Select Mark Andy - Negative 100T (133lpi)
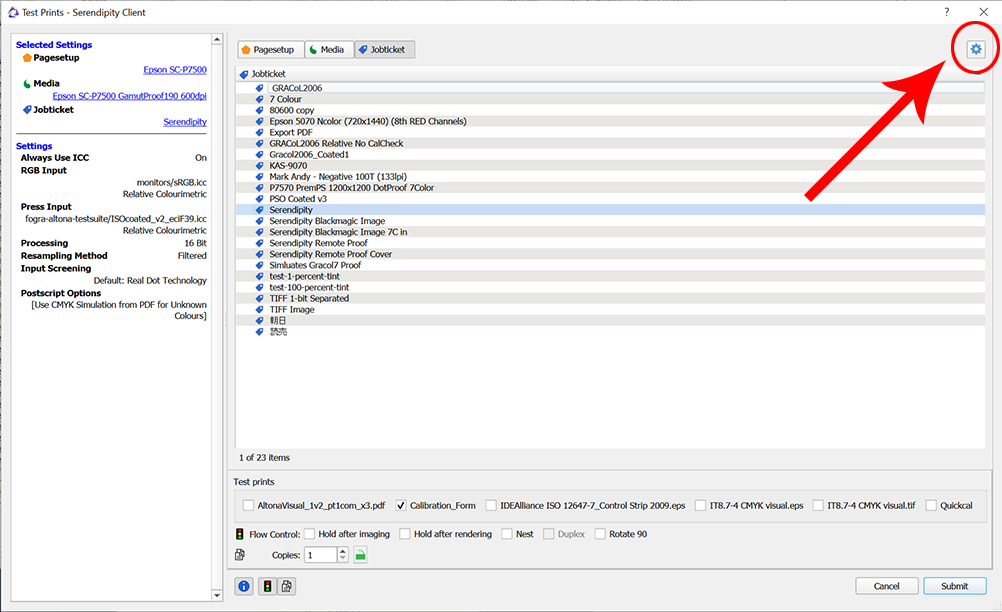This screenshot has width=1002, height=612. 610,176
